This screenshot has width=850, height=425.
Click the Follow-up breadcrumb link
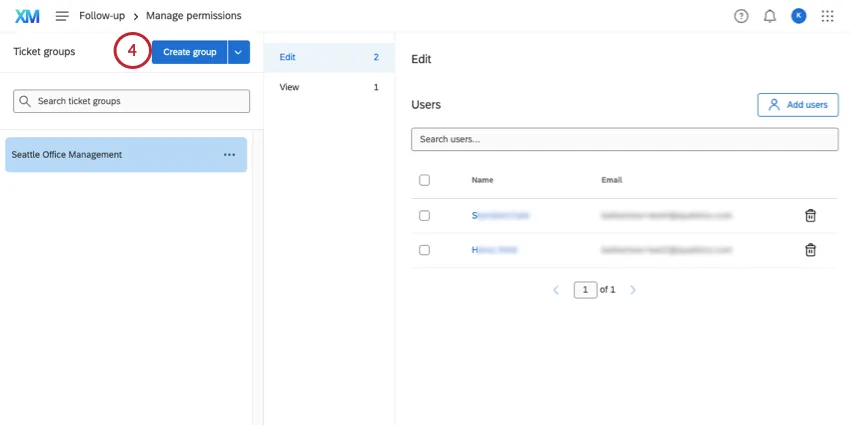103,16
